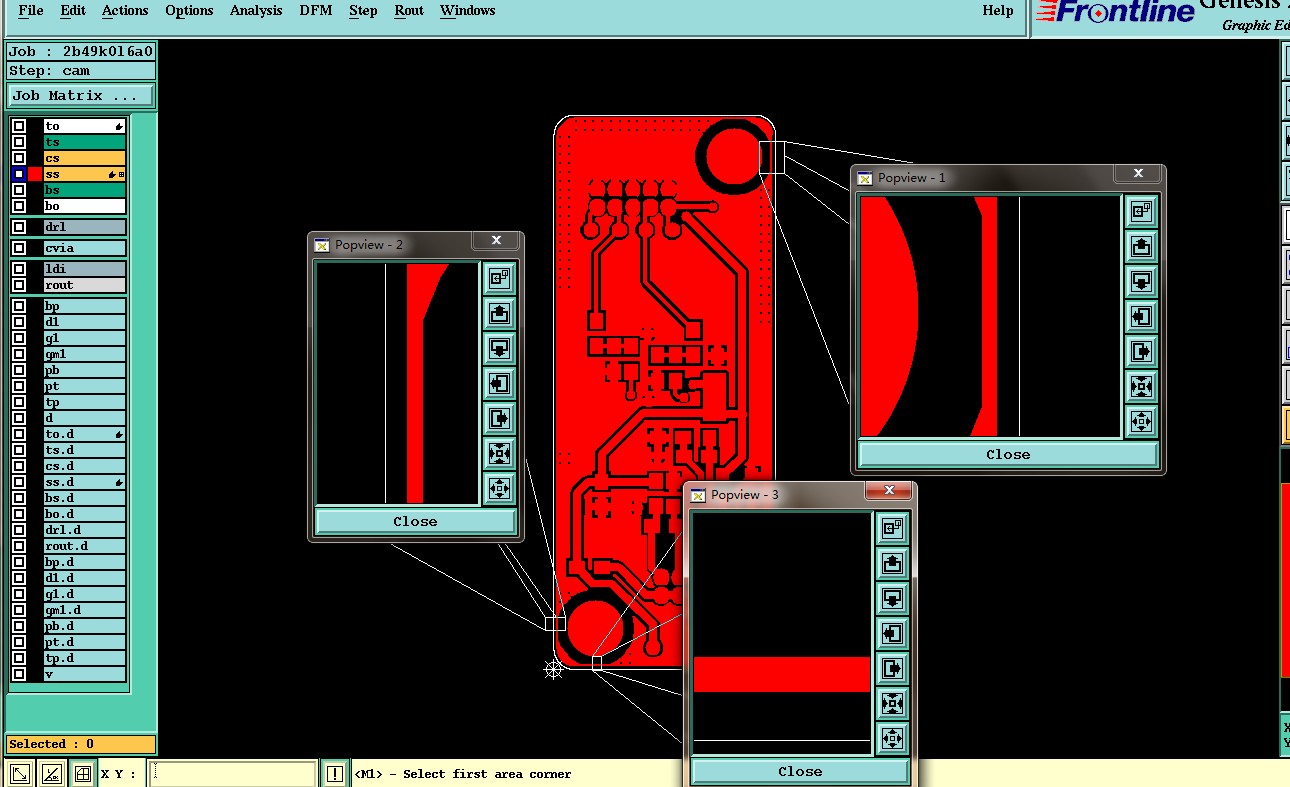Click inside the X Y coordinate input field

(x=233, y=774)
